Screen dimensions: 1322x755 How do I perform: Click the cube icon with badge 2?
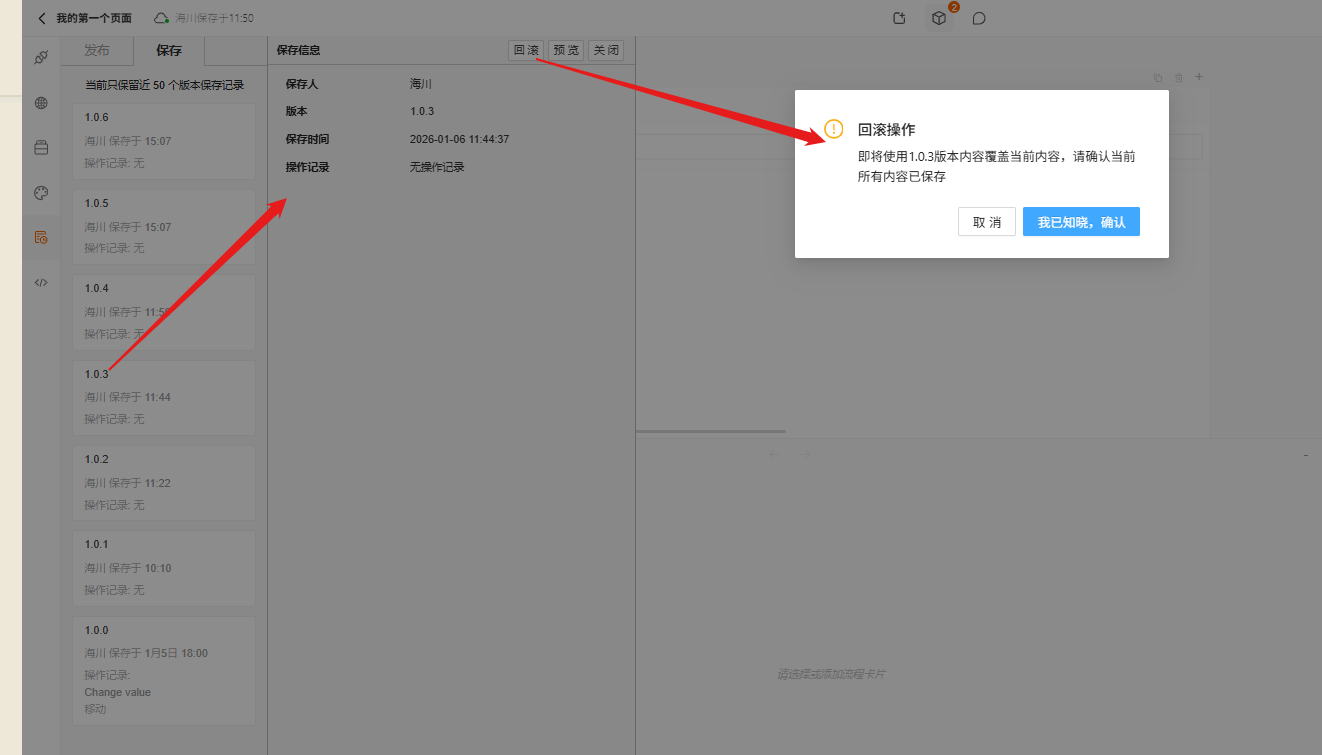(938, 18)
